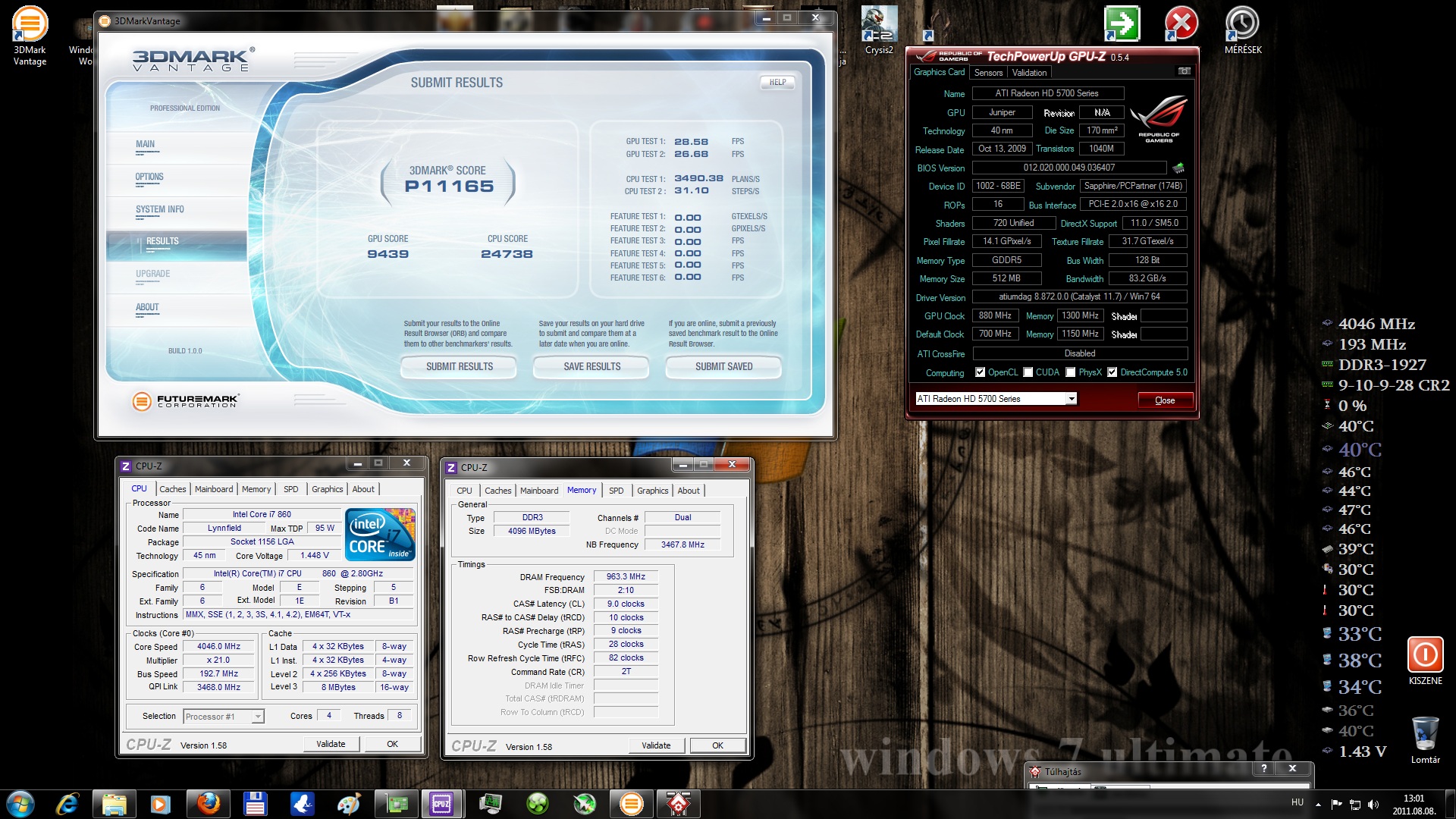Click the KISZENE red power icon
The image size is (1456, 819).
pos(1424,654)
